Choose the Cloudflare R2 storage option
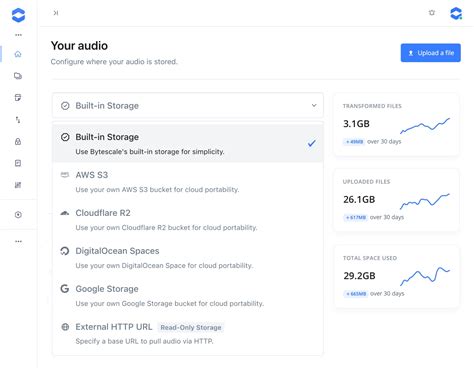The width and height of the screenshot is (474, 368). pos(188,220)
